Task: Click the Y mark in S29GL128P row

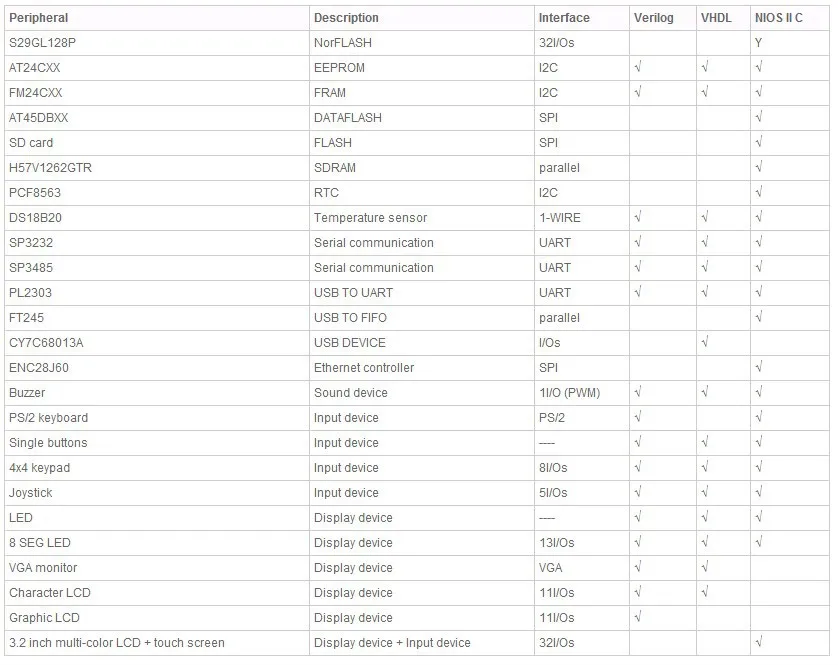Action: tap(758, 43)
